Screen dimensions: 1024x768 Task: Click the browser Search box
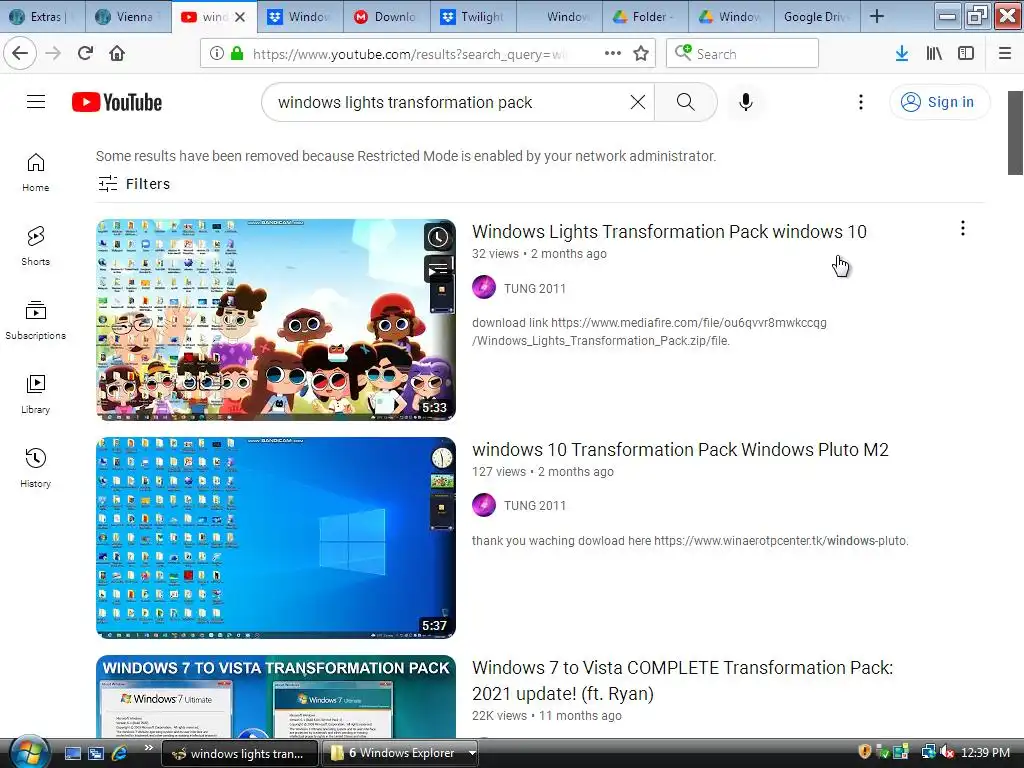[743, 54]
